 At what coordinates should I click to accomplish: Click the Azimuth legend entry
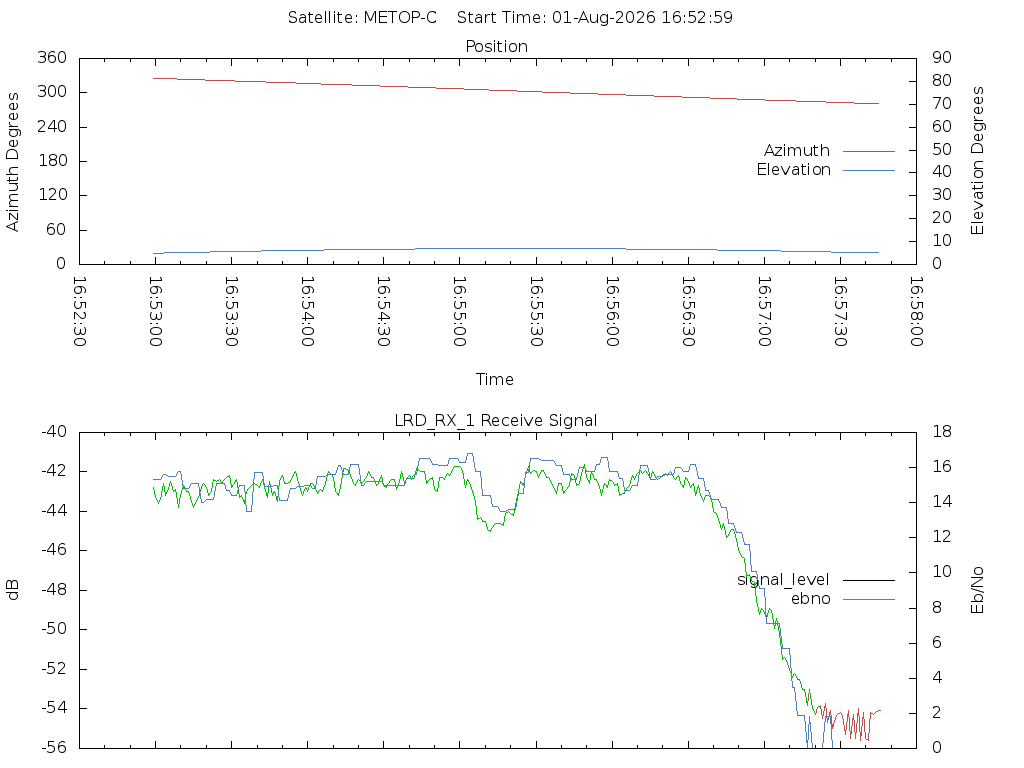pyautogui.click(x=797, y=151)
